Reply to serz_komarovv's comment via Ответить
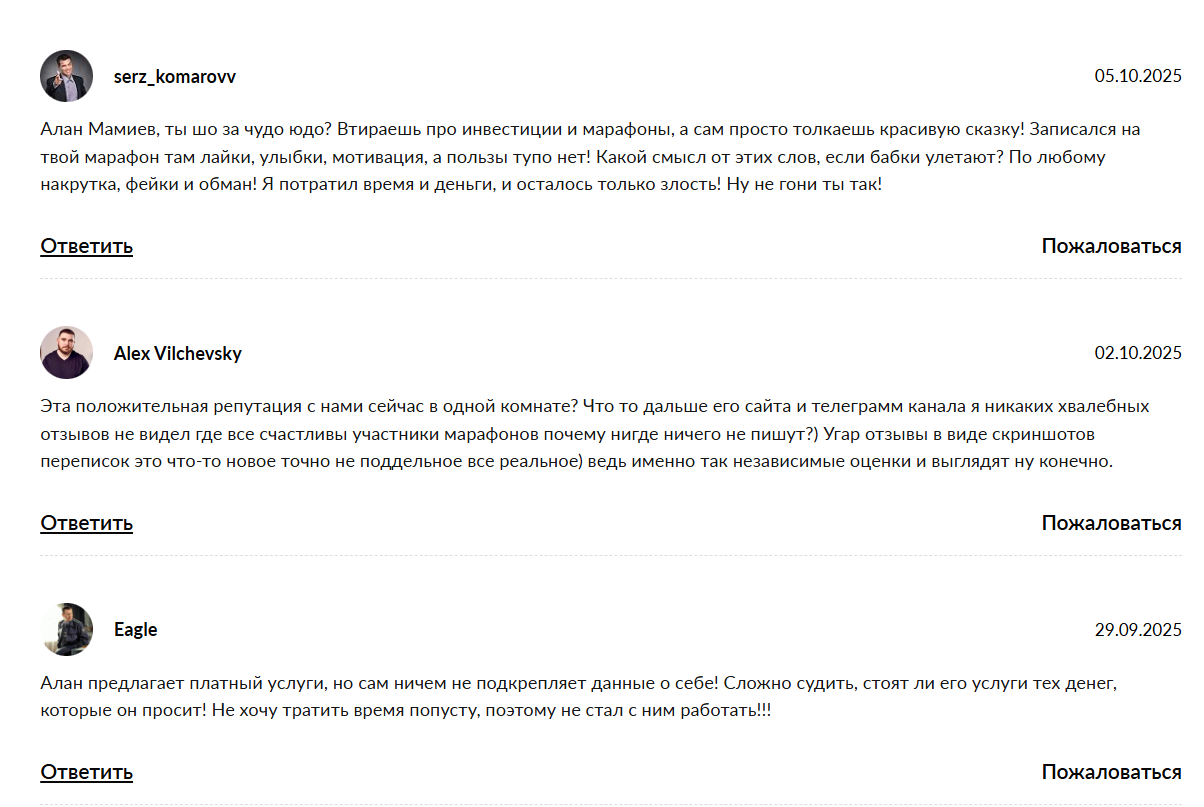The height and width of the screenshot is (807, 1204). click(86, 246)
